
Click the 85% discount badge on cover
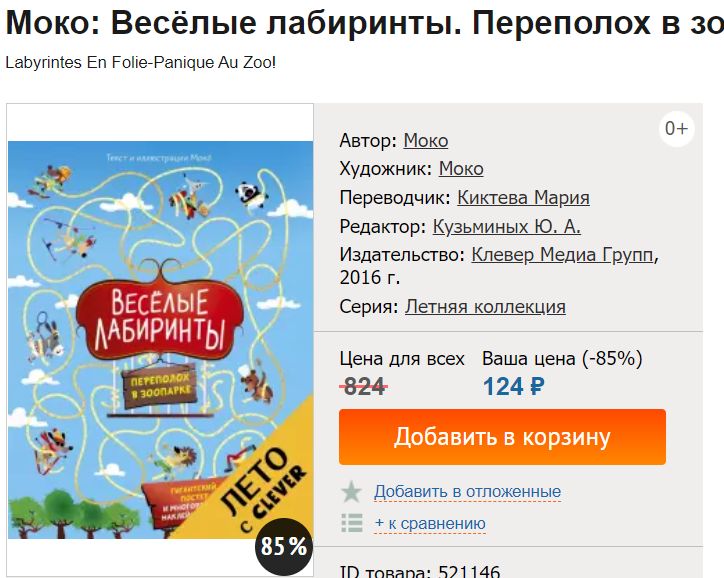tap(284, 546)
